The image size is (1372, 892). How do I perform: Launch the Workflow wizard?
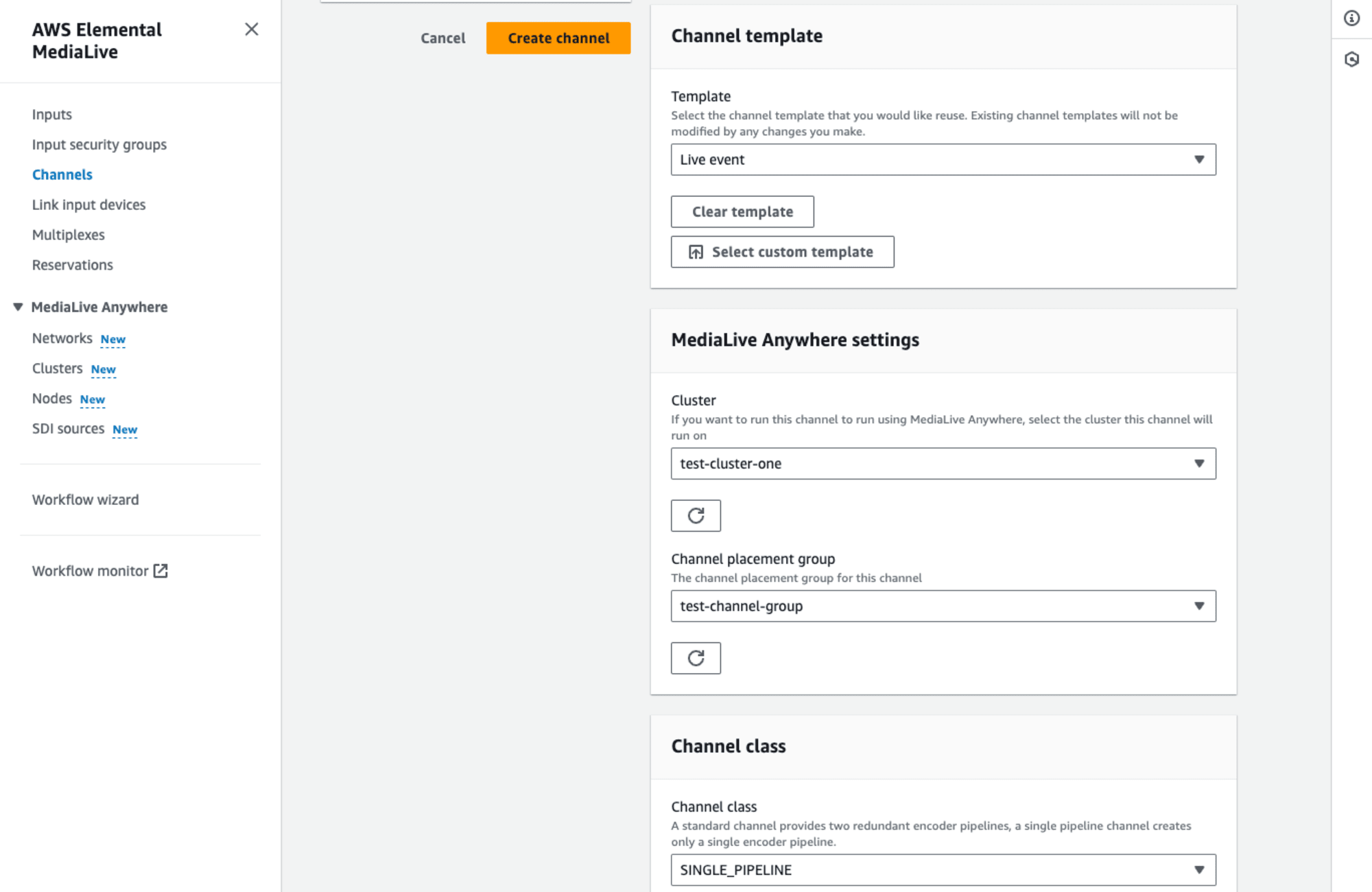[x=86, y=500]
